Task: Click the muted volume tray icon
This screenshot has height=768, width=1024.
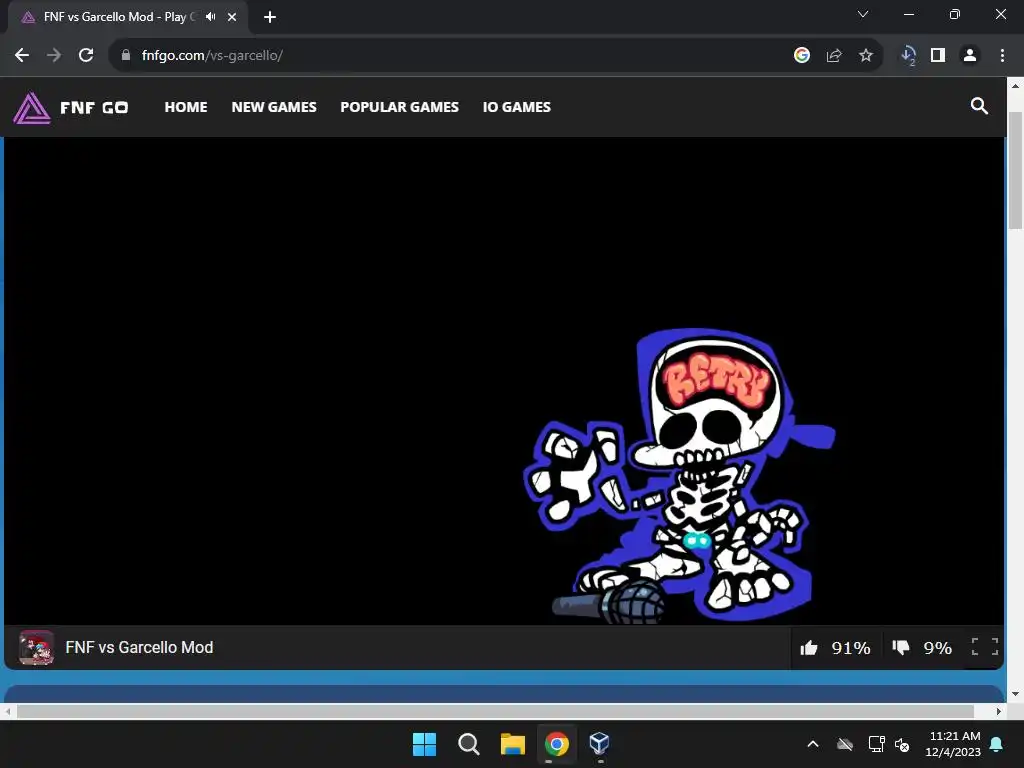Action: pos(902,744)
